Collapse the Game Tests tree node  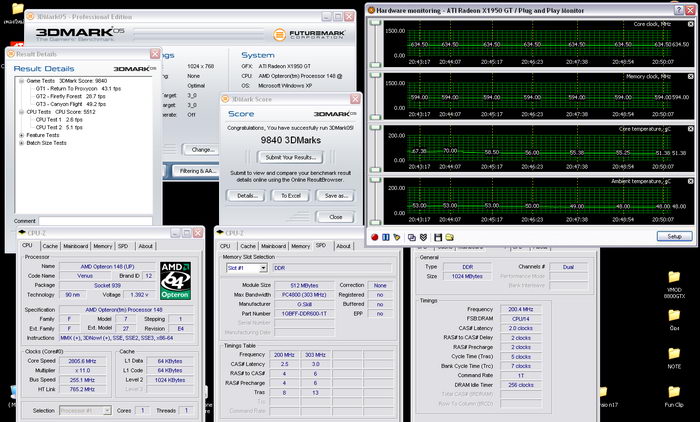point(21,81)
